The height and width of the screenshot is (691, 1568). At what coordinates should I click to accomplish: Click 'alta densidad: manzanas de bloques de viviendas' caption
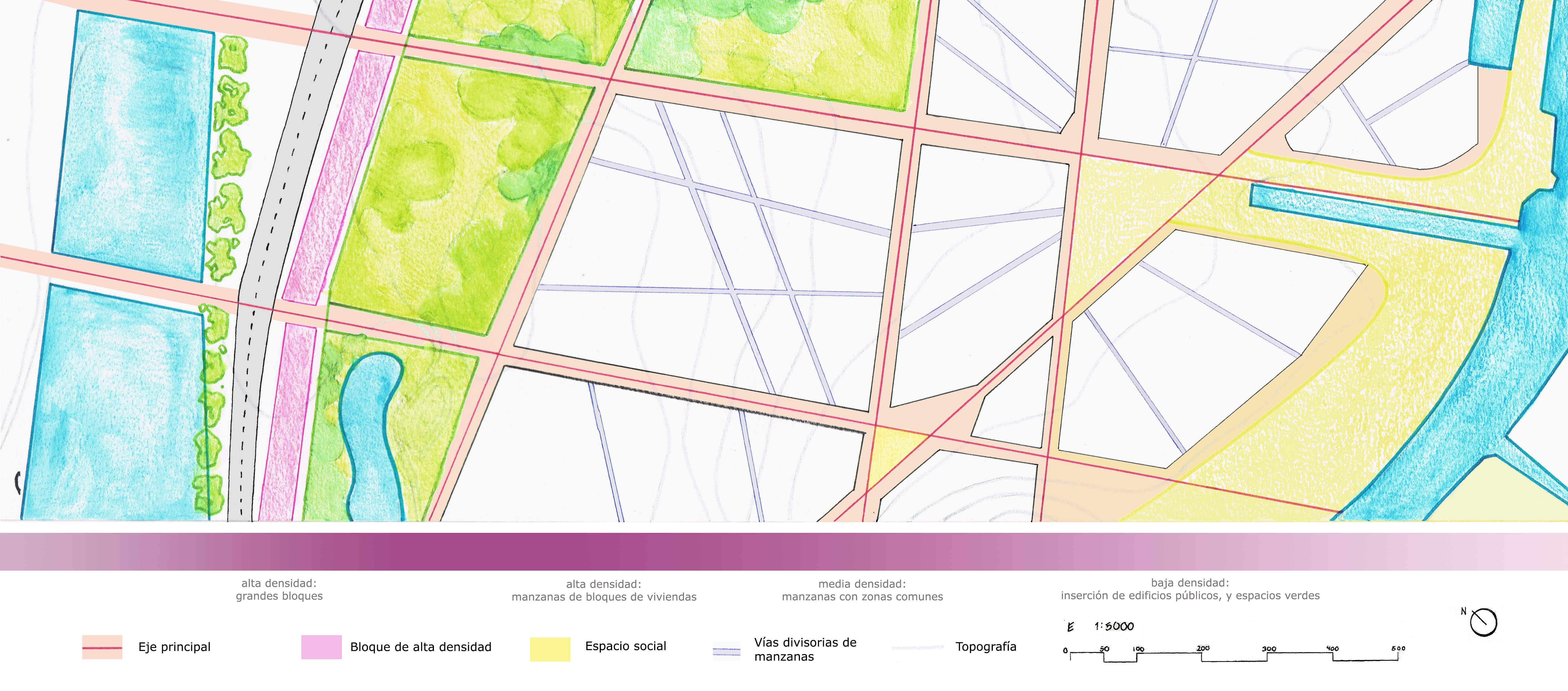(x=604, y=591)
